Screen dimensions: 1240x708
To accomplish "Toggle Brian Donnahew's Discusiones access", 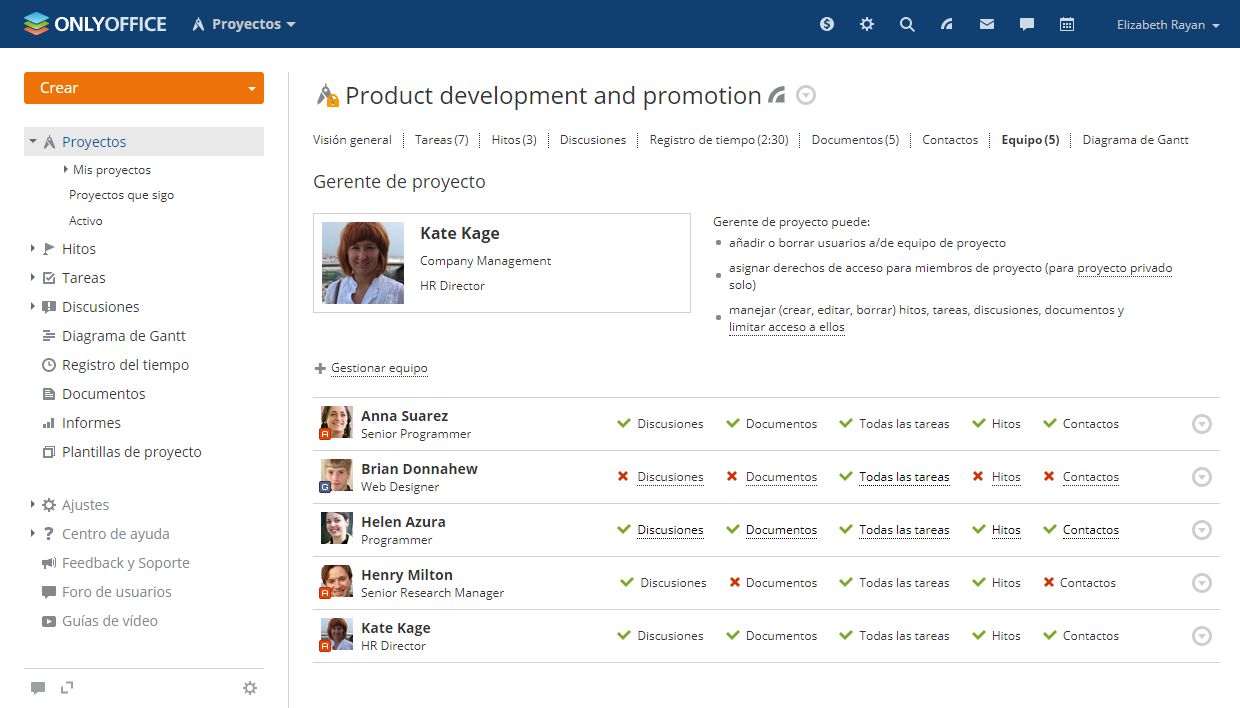I will coord(669,477).
